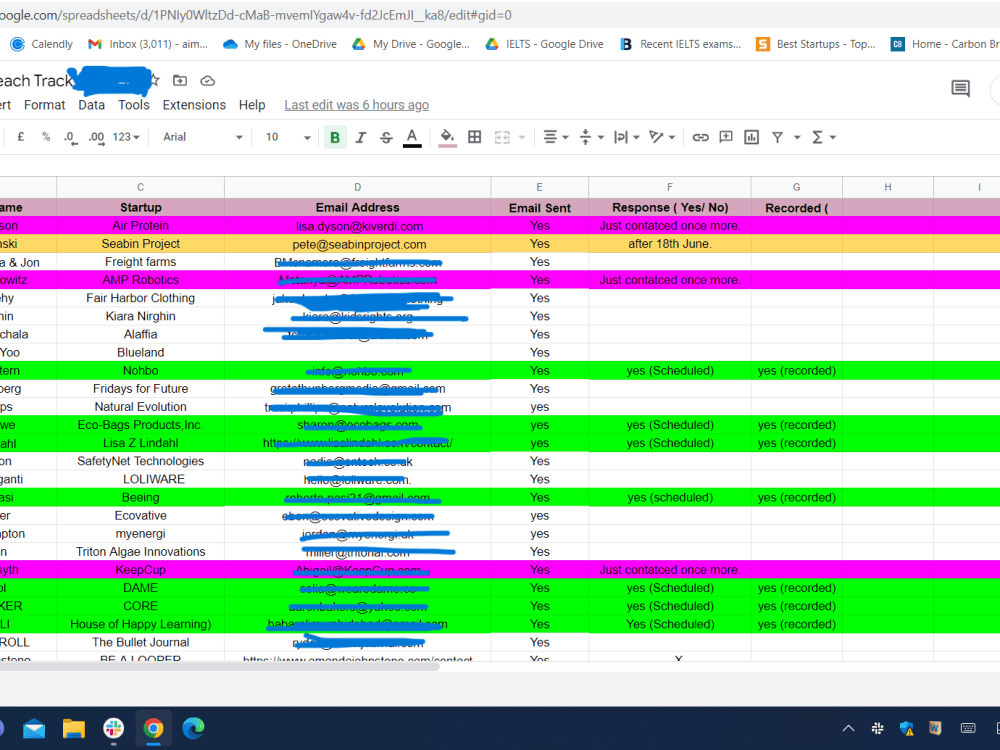Open the Extensions menu
This screenshot has width=1000, height=750.
click(x=194, y=105)
